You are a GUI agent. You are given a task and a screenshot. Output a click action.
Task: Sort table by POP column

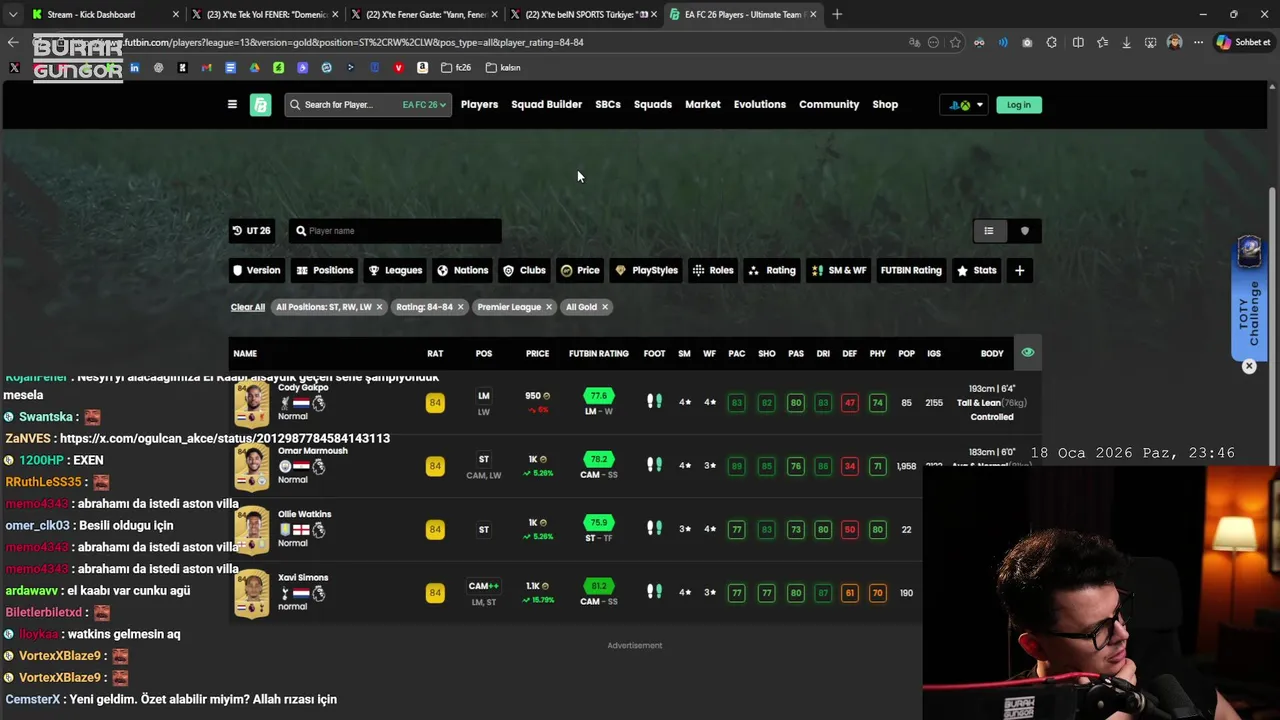point(906,353)
